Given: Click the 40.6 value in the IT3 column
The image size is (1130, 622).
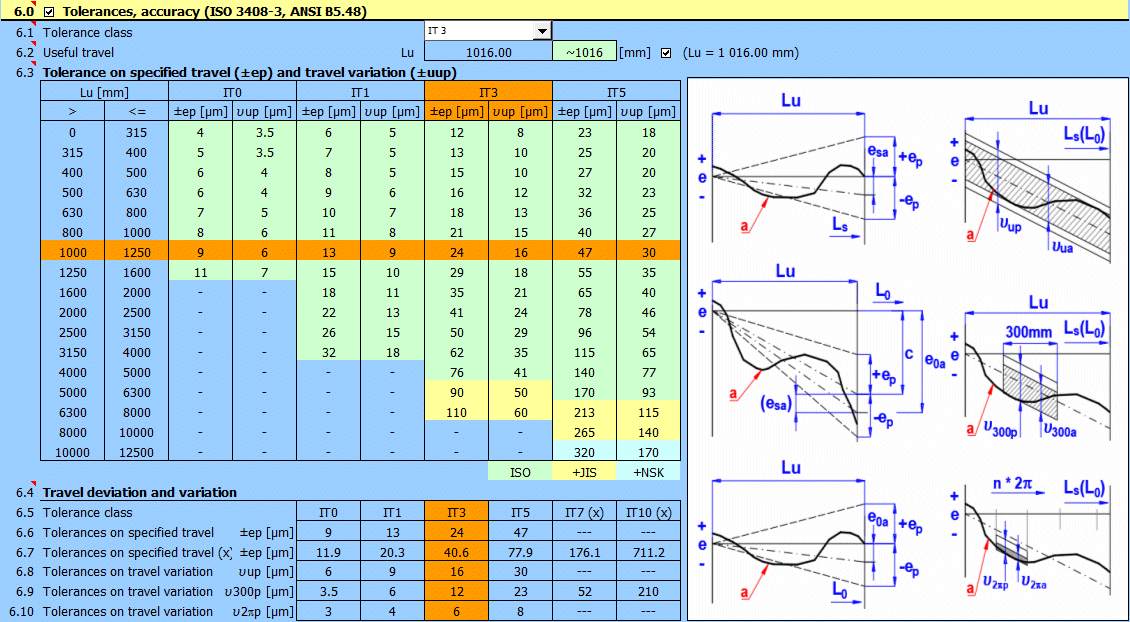Looking at the screenshot, I should coord(457,551).
